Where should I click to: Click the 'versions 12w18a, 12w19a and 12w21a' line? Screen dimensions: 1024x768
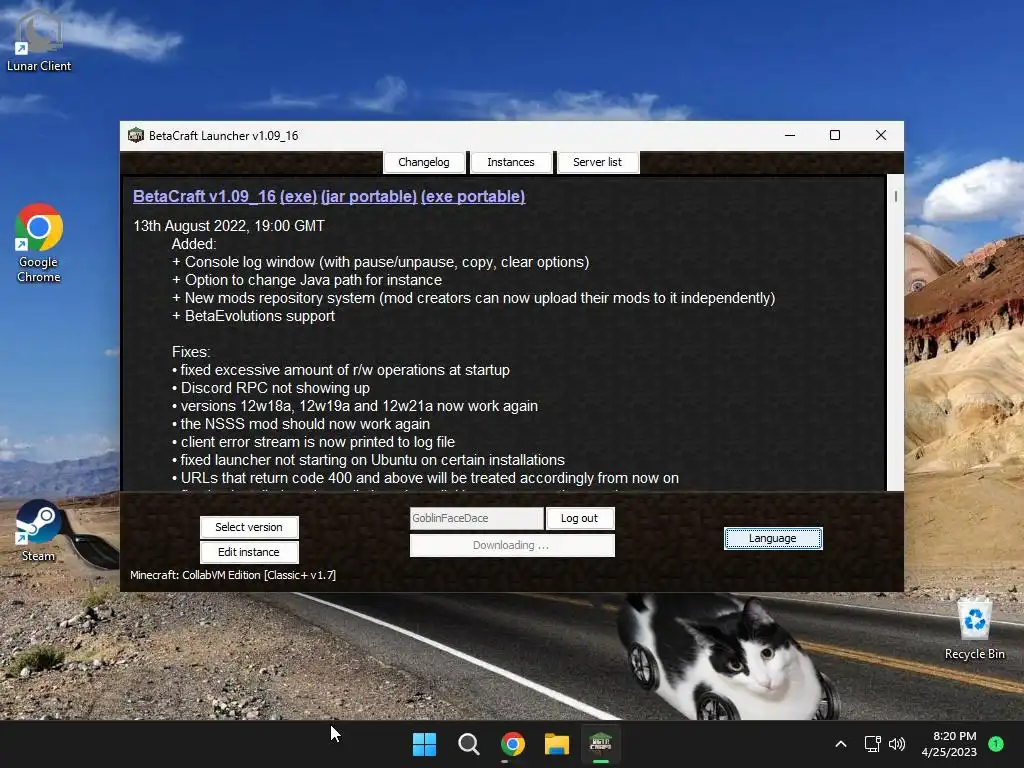click(355, 406)
